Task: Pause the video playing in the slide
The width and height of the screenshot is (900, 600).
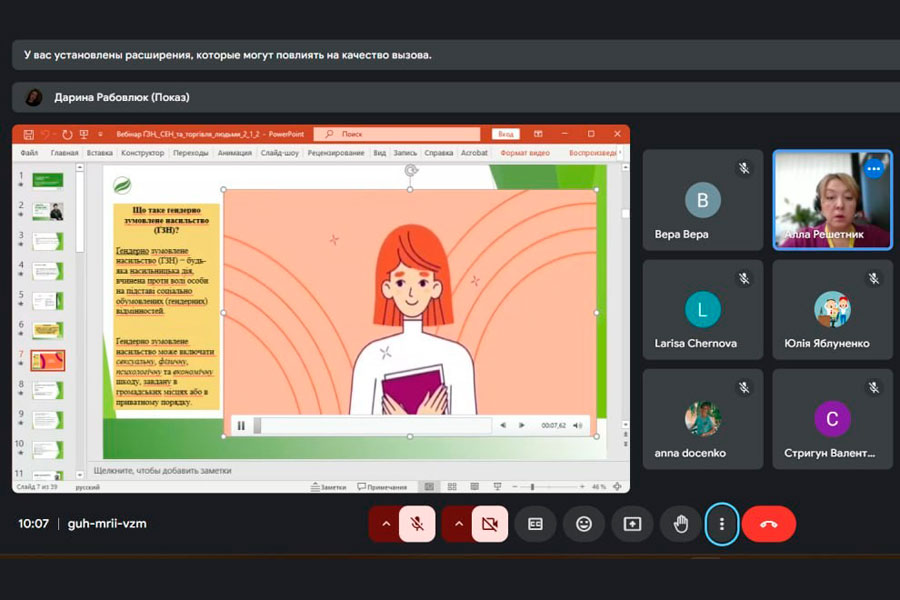Action: (x=241, y=426)
